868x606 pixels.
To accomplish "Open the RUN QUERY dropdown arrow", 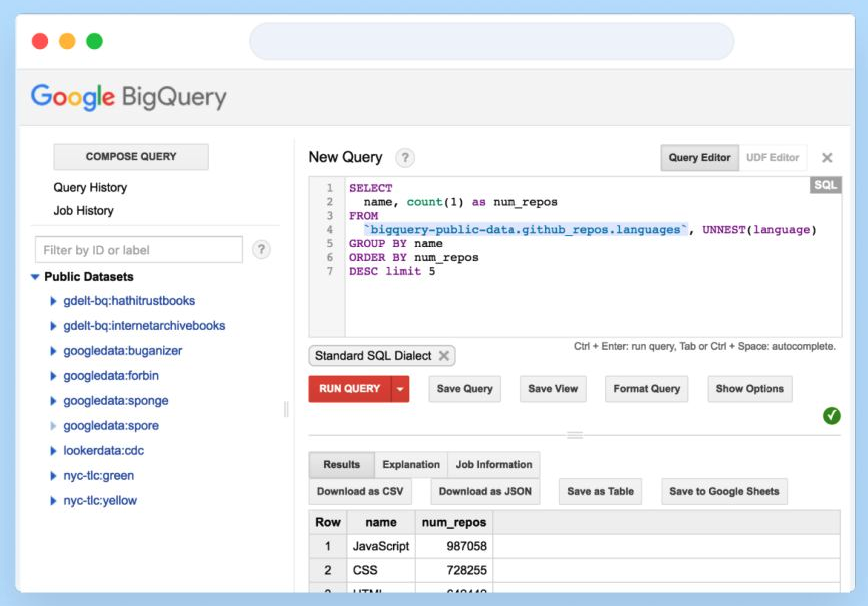I will (400, 389).
